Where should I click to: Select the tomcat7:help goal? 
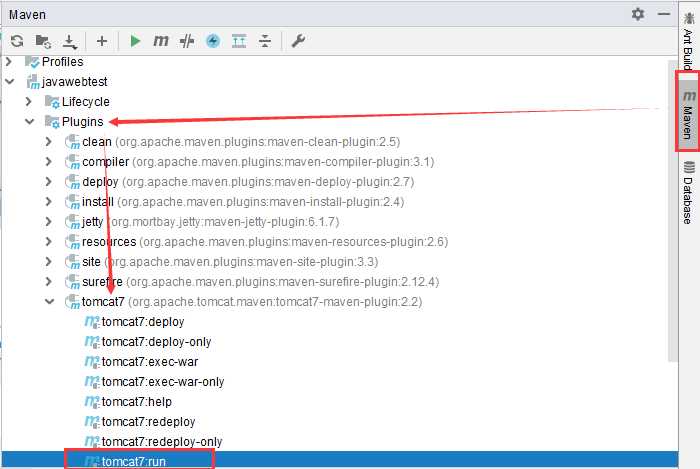(137, 402)
